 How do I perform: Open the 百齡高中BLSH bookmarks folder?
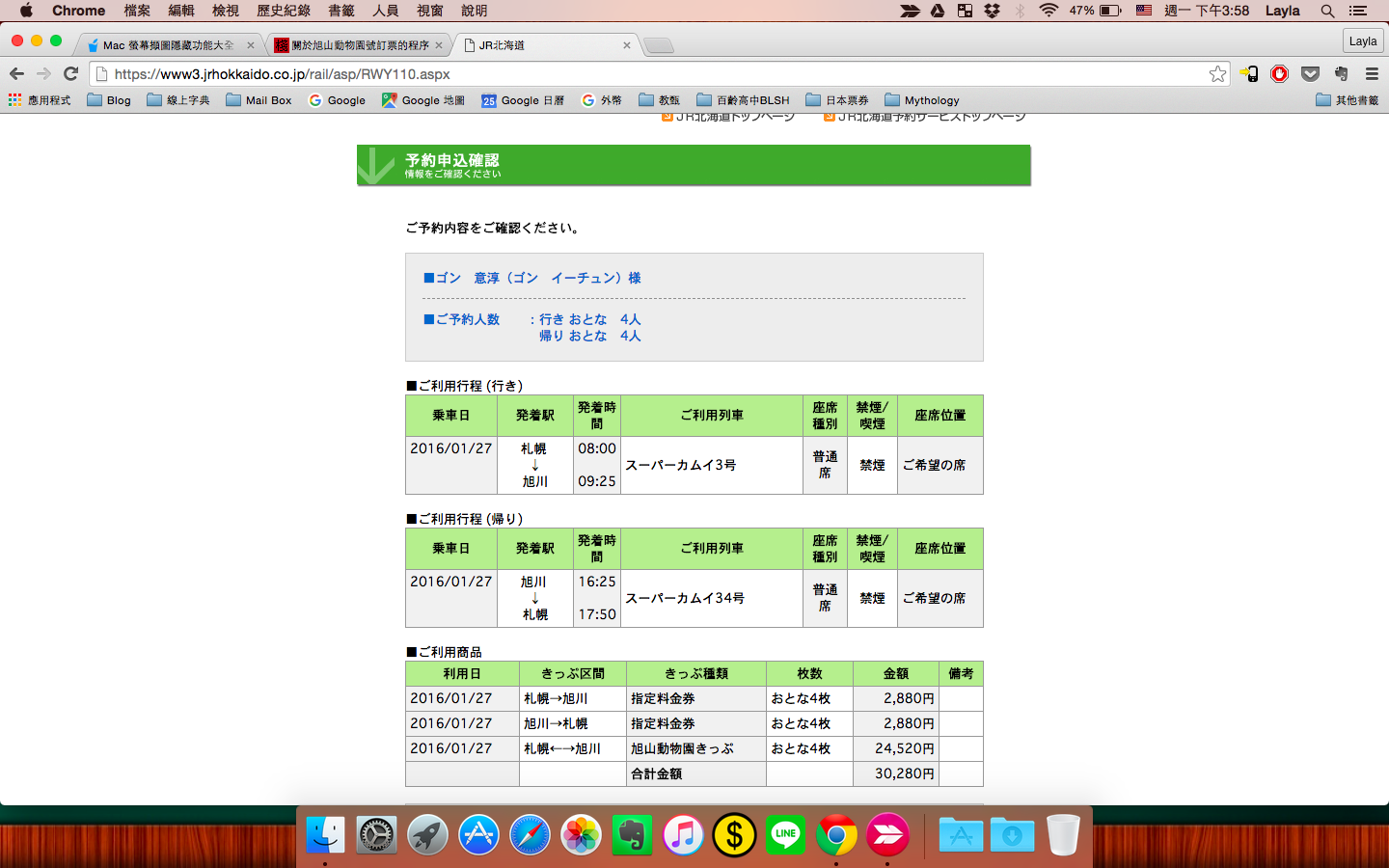coord(743,100)
